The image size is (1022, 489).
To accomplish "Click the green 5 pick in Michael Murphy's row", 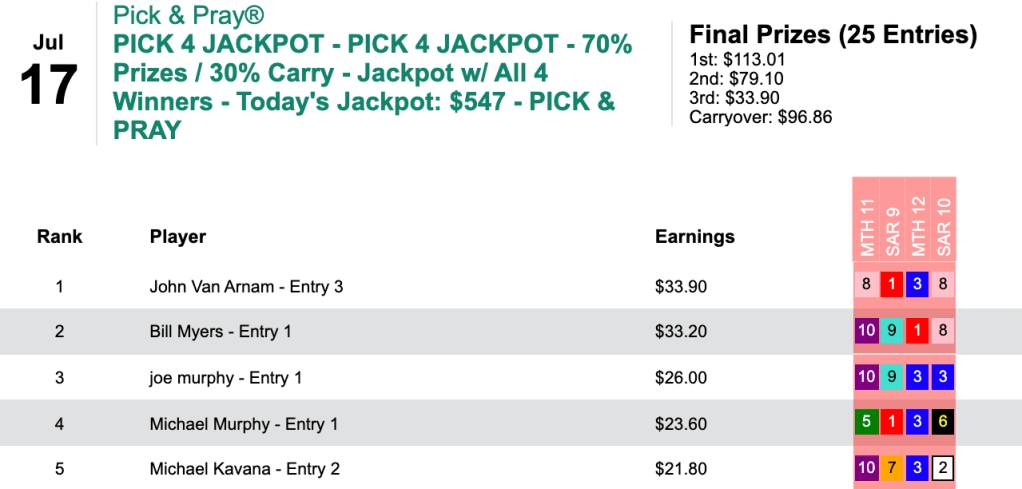I will click(x=867, y=424).
